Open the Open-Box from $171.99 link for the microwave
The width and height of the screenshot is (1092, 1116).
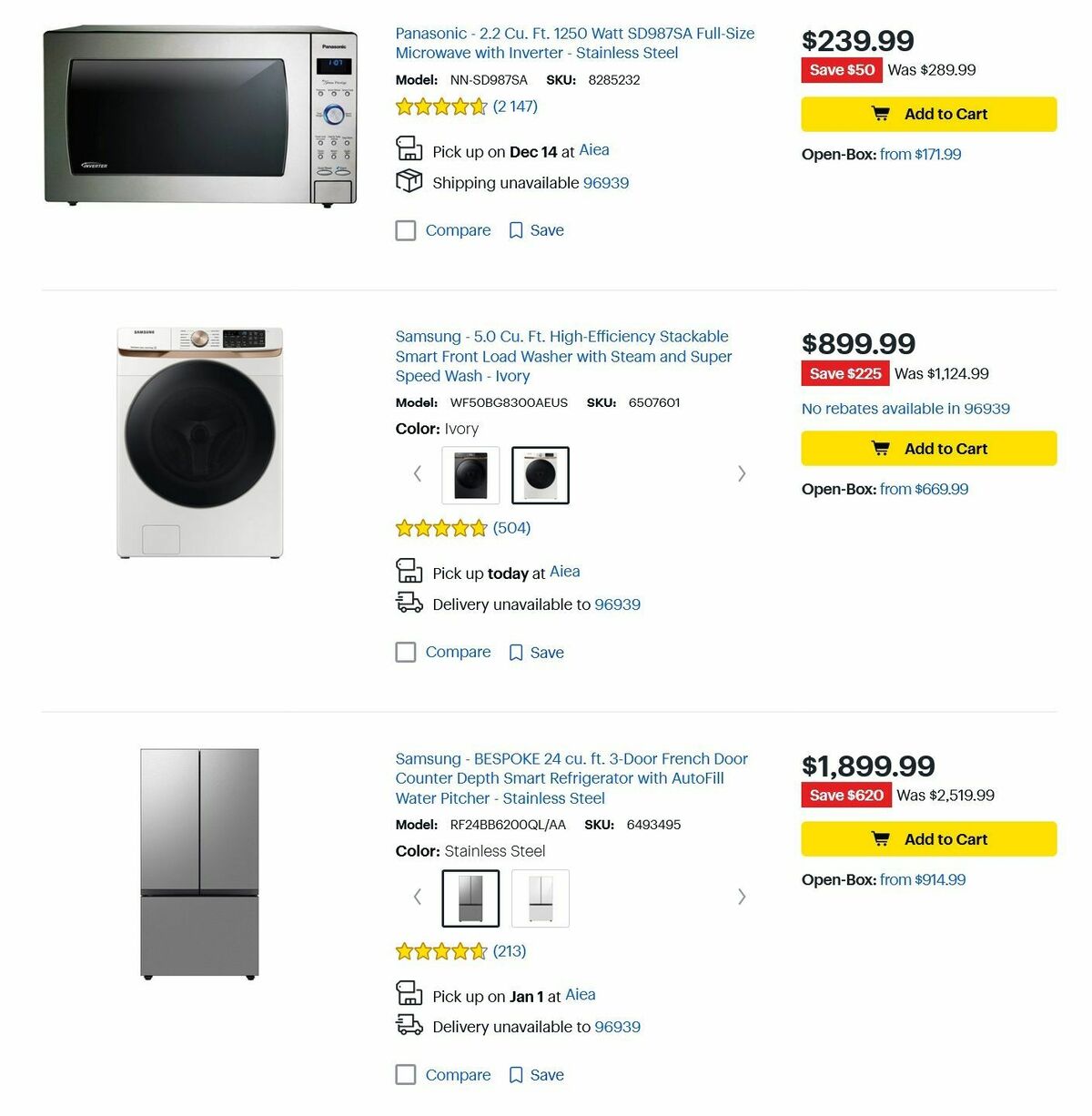[x=919, y=154]
